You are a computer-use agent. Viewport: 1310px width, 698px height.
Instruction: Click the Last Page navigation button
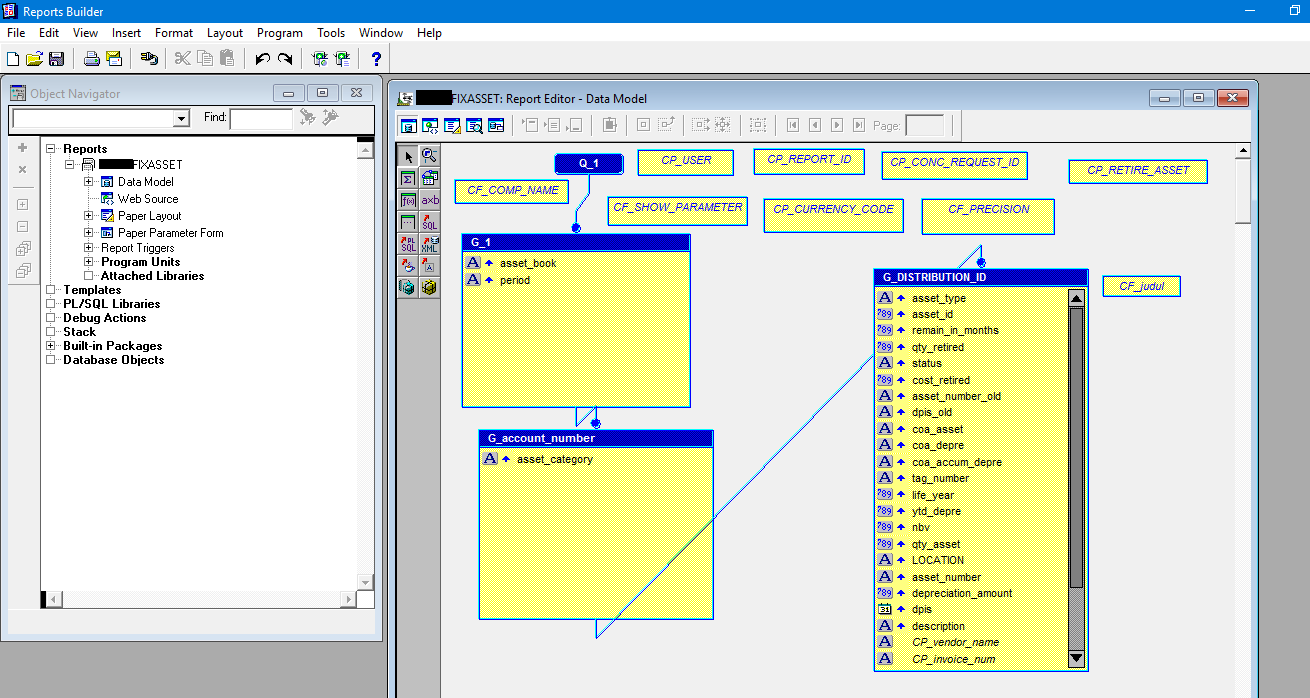tap(859, 125)
